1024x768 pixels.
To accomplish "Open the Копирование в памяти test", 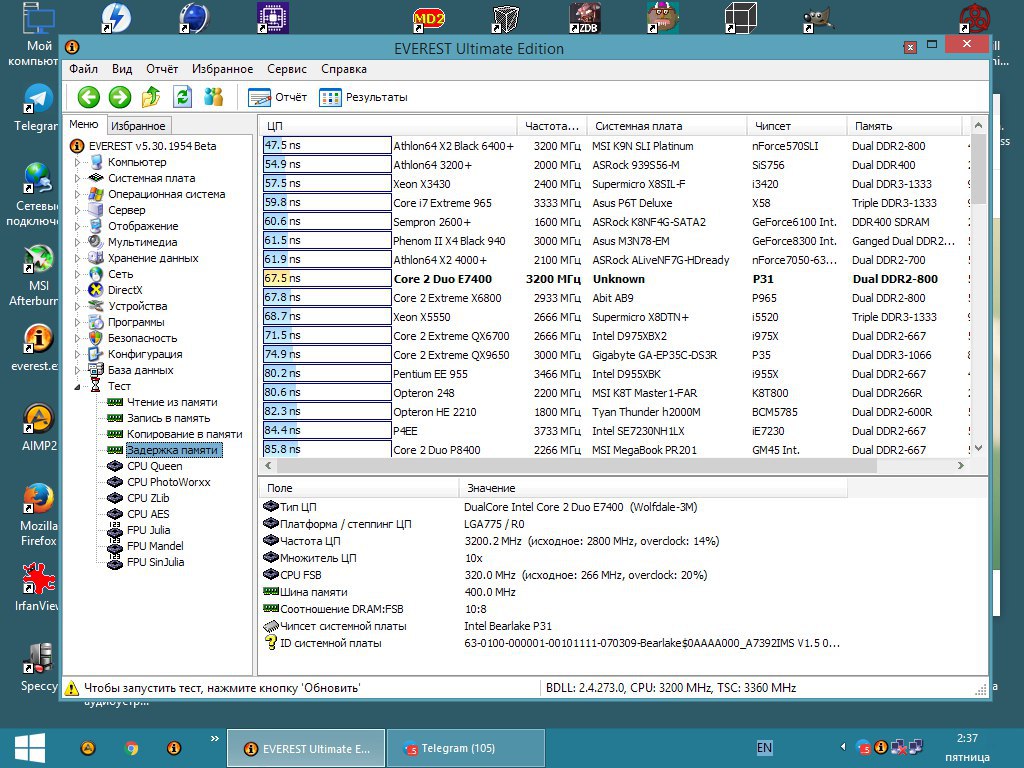I will pyautogui.click(x=184, y=434).
